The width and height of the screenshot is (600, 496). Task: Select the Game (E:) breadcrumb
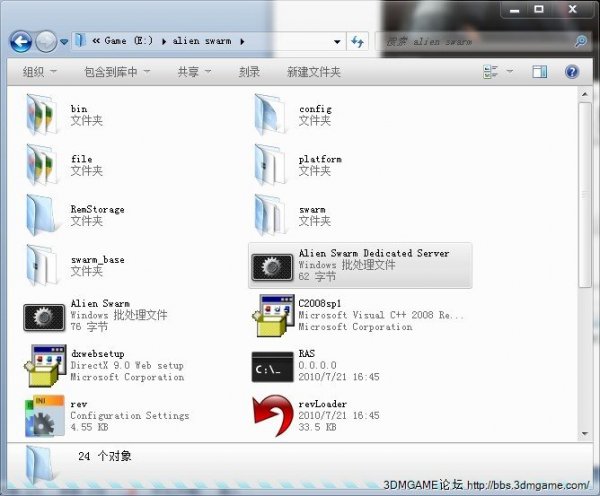coord(128,41)
